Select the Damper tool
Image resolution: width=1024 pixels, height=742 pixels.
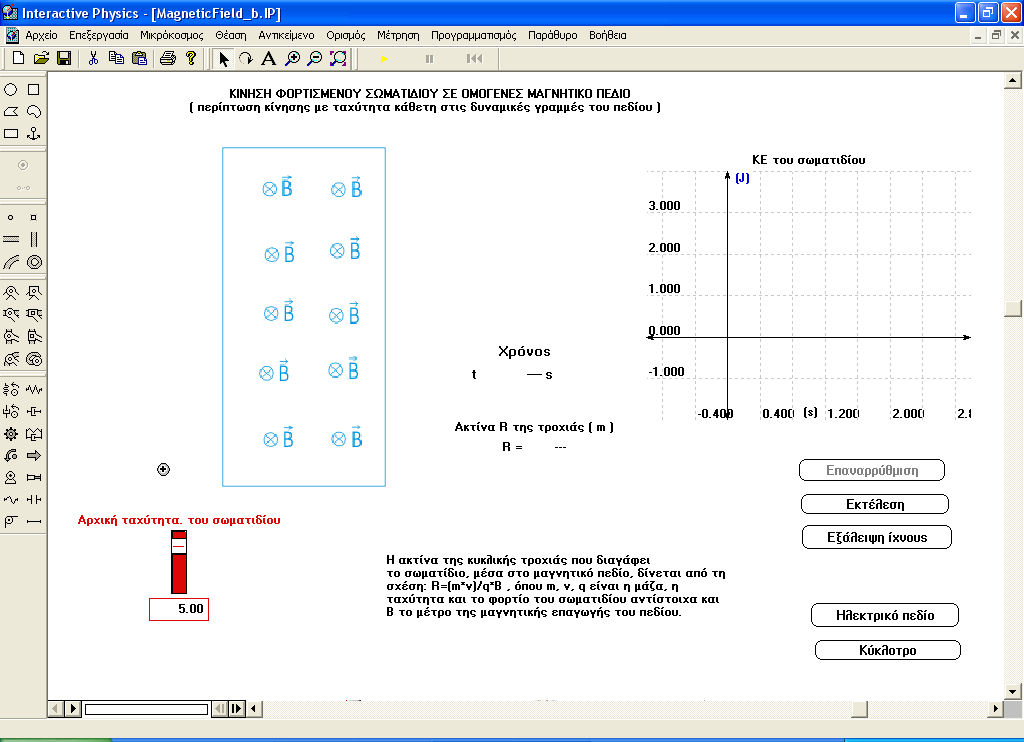pos(34,411)
